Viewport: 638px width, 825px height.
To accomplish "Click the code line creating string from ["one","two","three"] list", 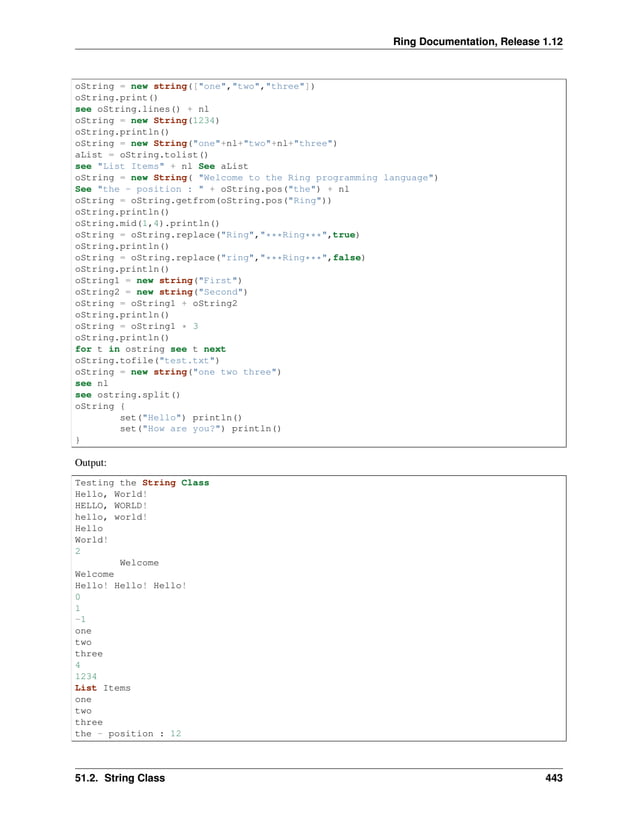I will pyautogui.click(x=195, y=86).
